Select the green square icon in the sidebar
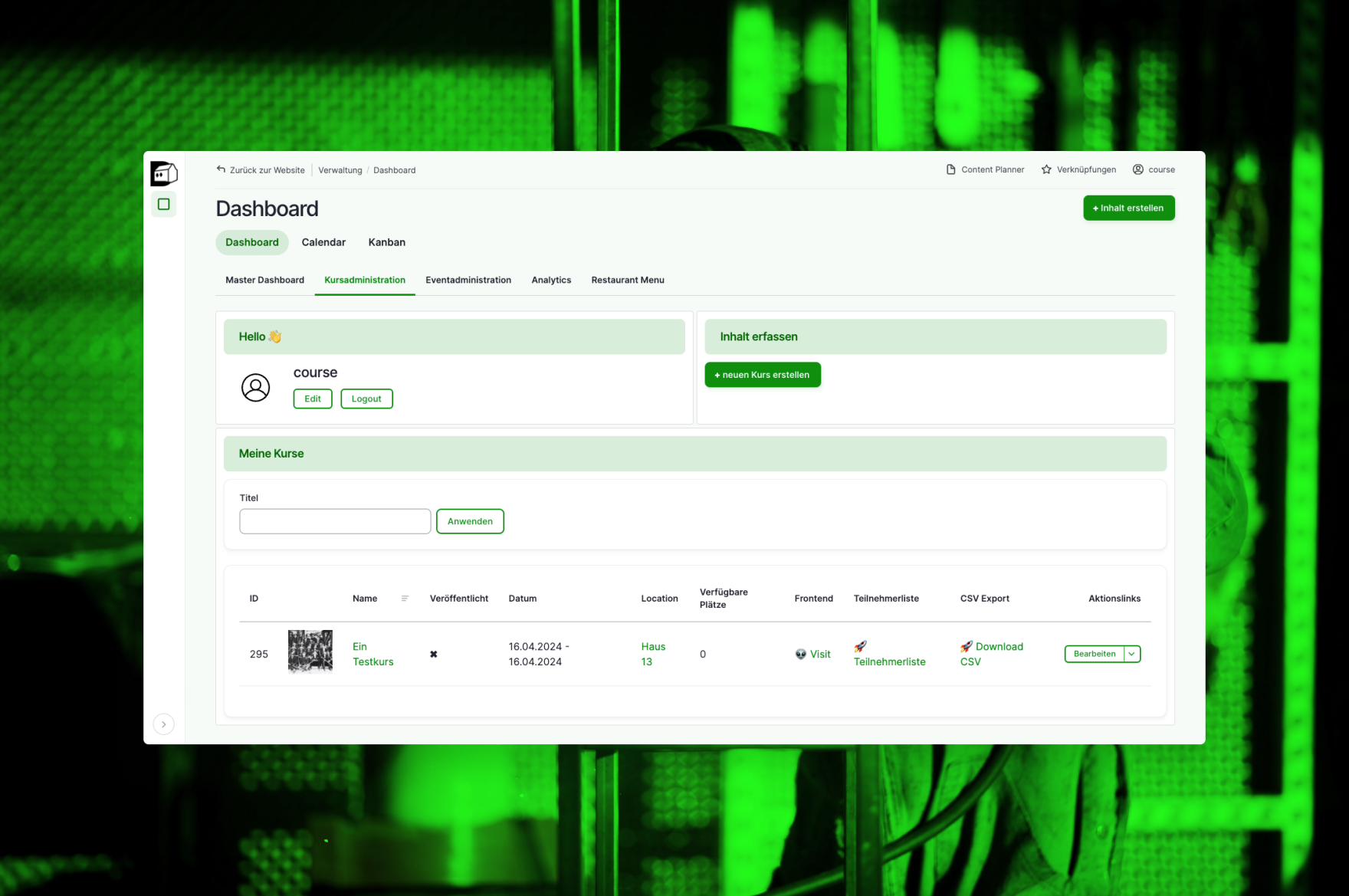This screenshot has width=1349, height=896. coord(163,204)
